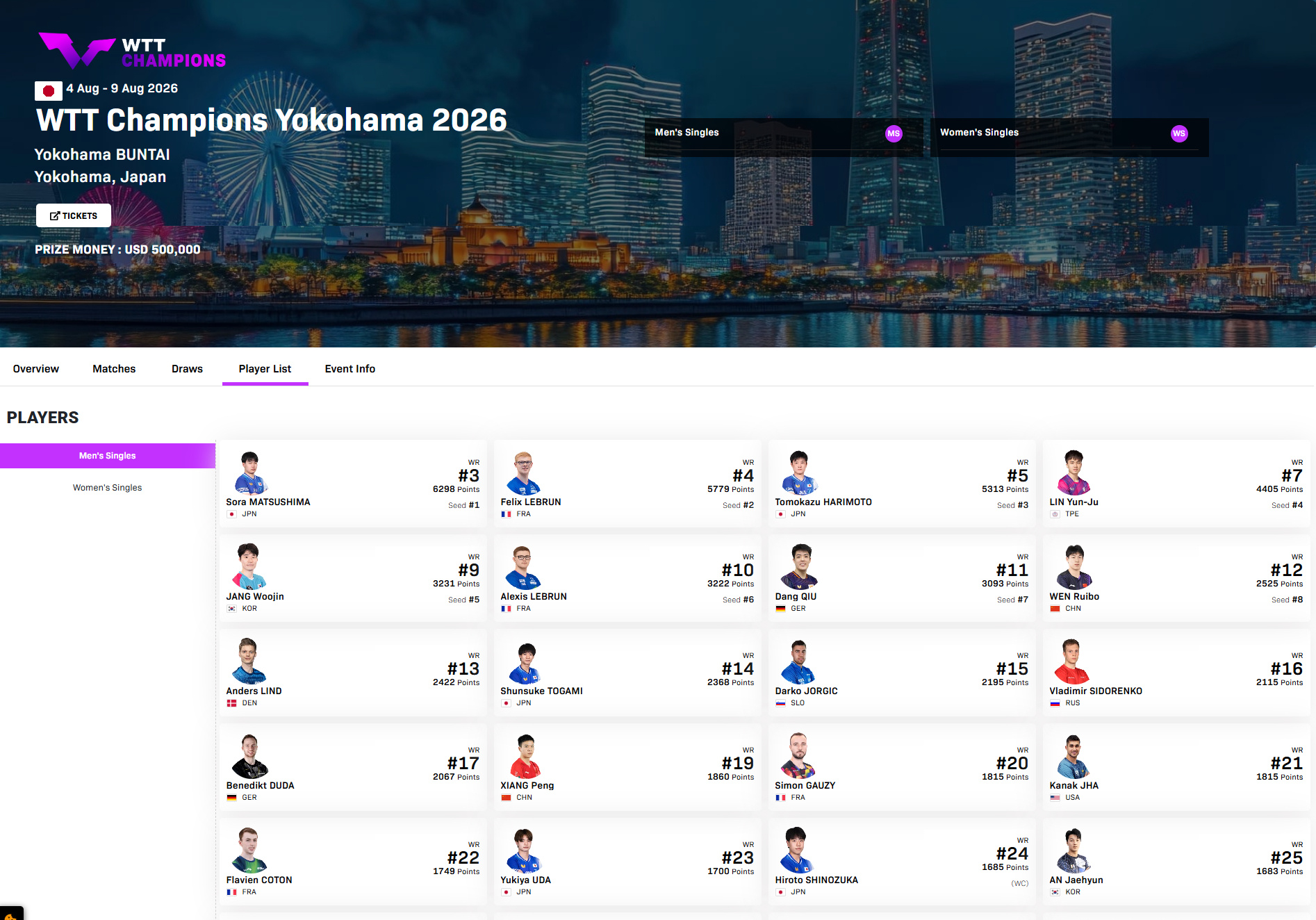This screenshot has width=1316, height=920.
Task: Click Simon GAUZY's player photo
Action: click(798, 755)
